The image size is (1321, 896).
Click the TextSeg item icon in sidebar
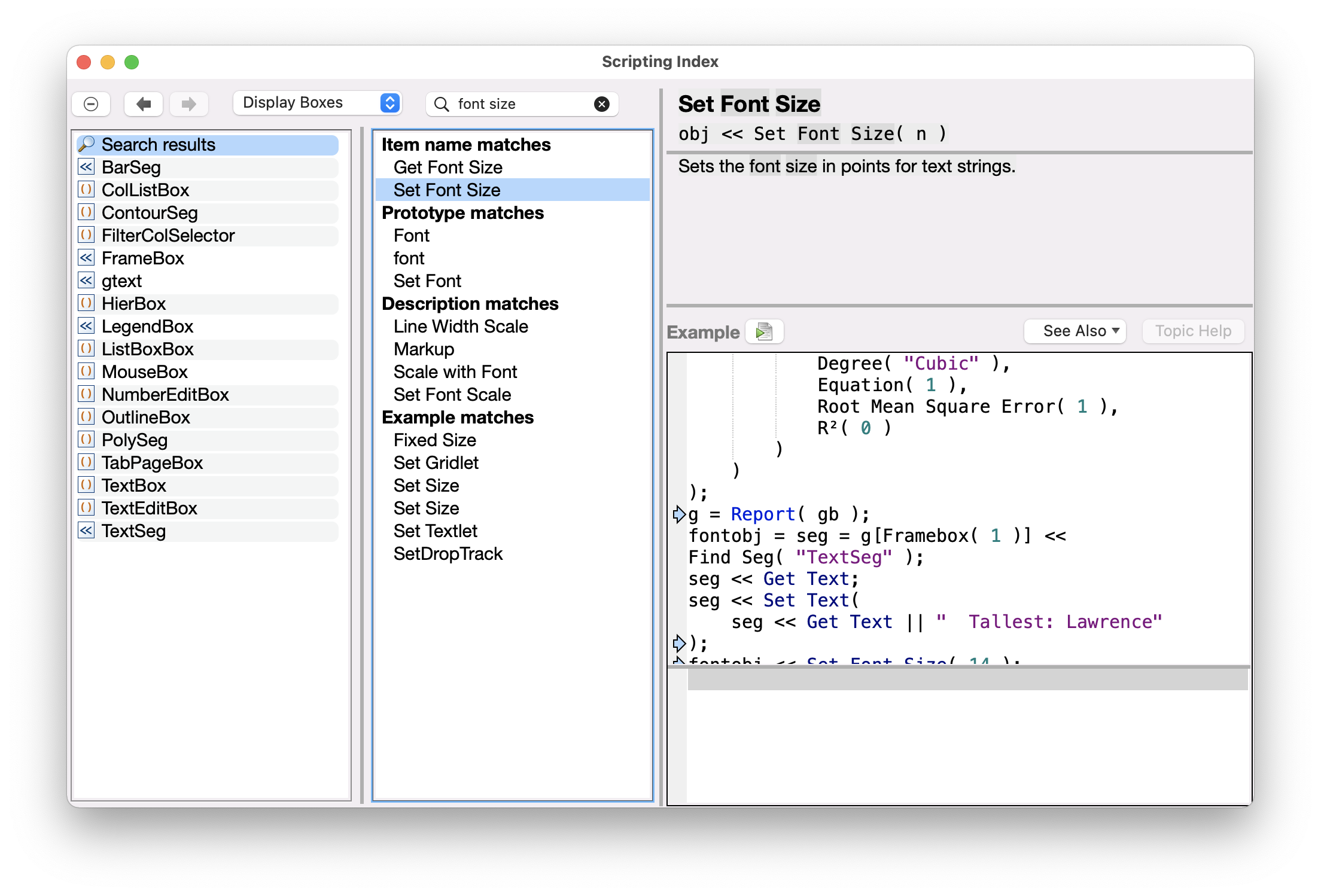[x=88, y=531]
